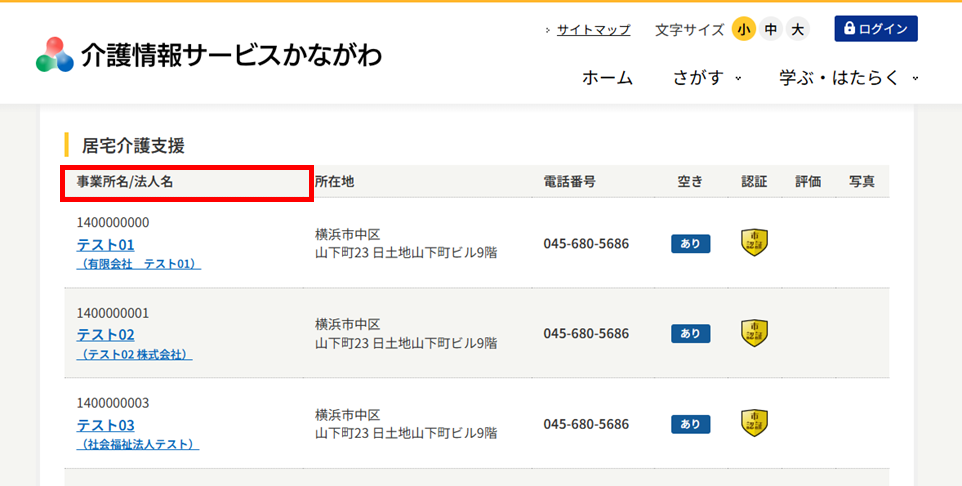Click office number 1400000001
Viewport: 962px width, 486px height.
[x=113, y=313]
